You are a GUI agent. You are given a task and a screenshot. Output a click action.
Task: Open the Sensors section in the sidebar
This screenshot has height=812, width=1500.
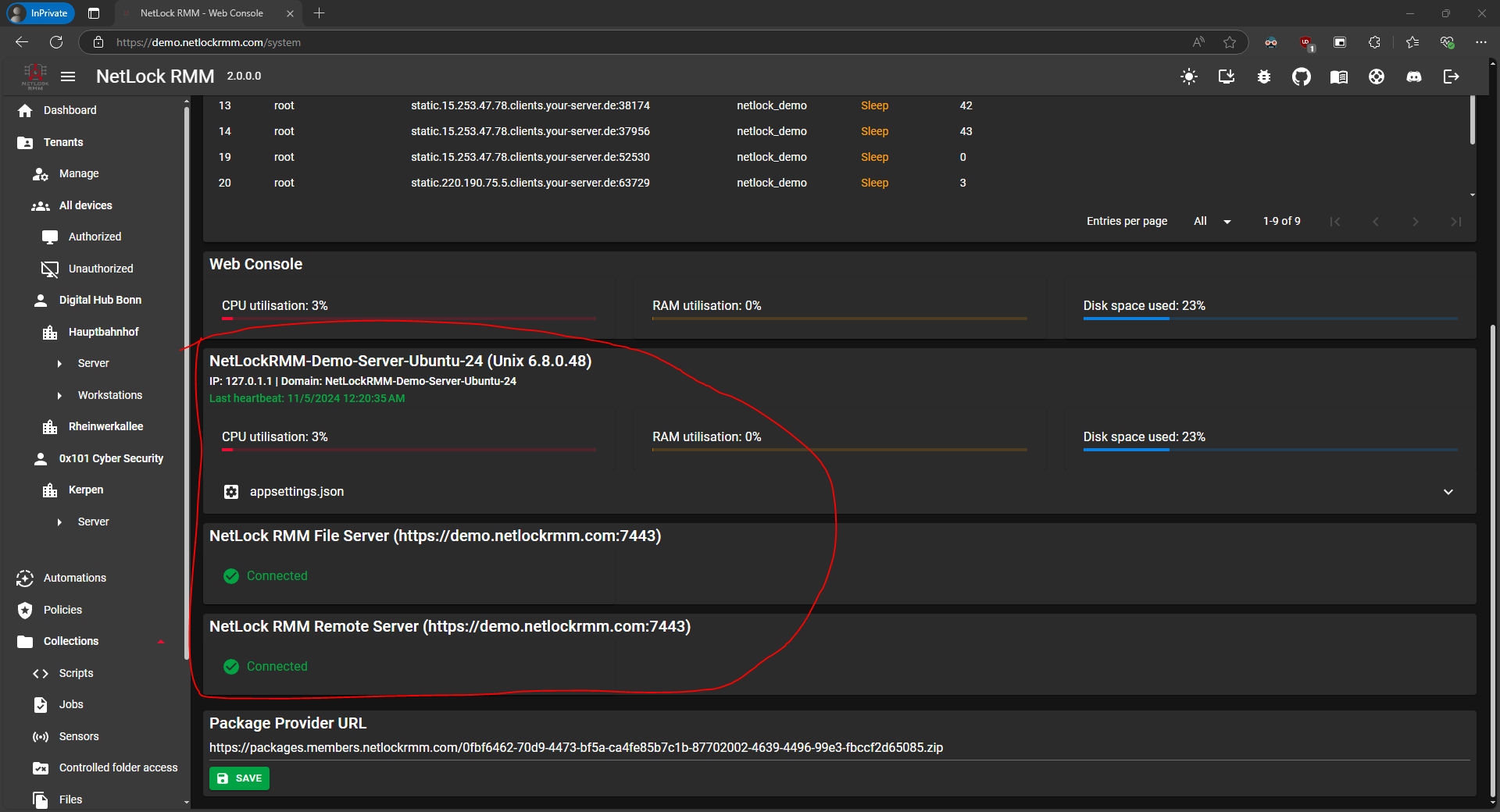pyautogui.click(x=78, y=735)
